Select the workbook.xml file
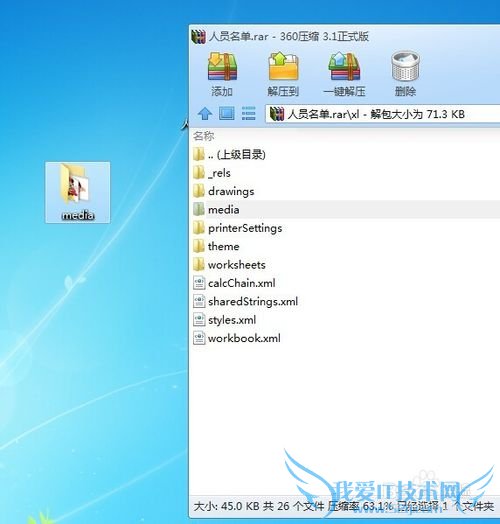500x524 pixels. point(346,338)
